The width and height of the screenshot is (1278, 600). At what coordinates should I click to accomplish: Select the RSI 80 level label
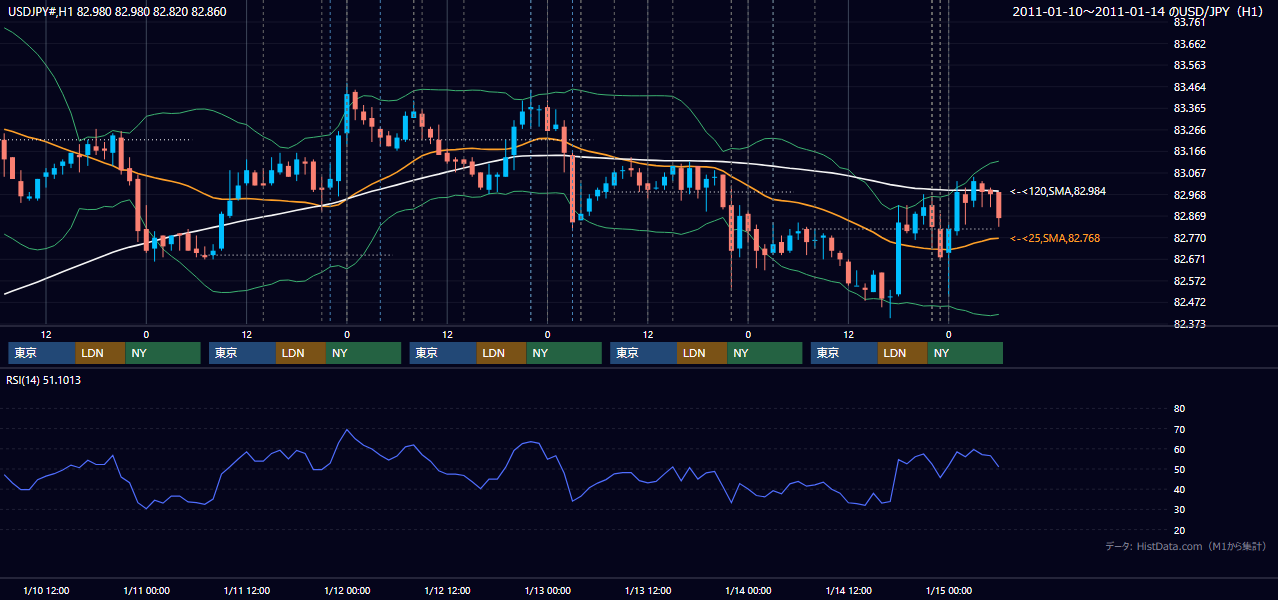pyautogui.click(x=1179, y=409)
